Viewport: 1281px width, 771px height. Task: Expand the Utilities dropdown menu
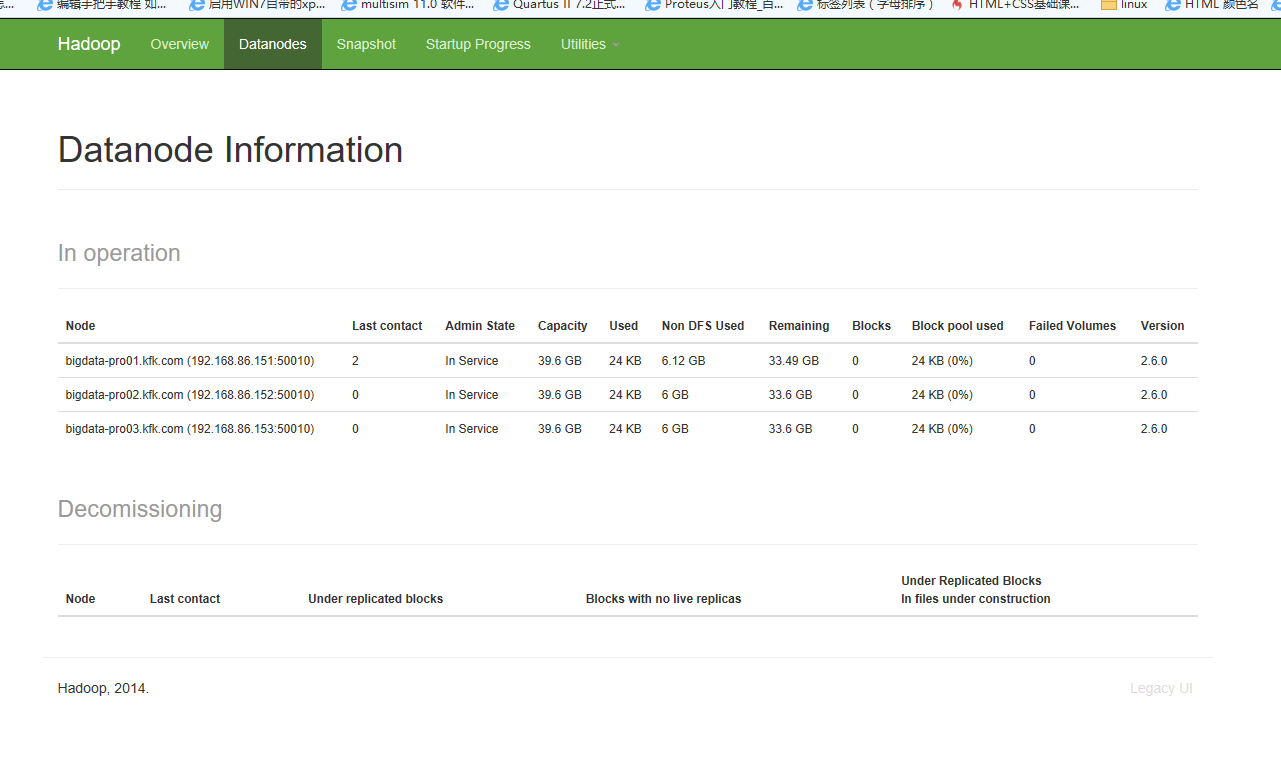pyautogui.click(x=590, y=44)
